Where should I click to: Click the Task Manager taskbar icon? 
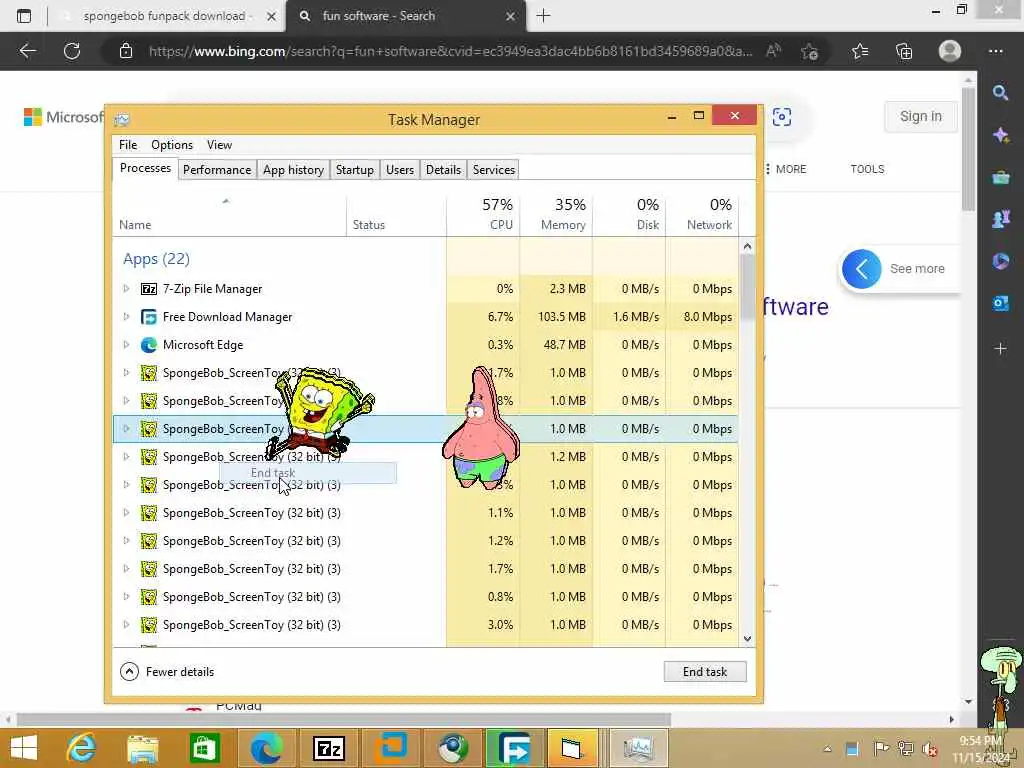tap(638, 748)
